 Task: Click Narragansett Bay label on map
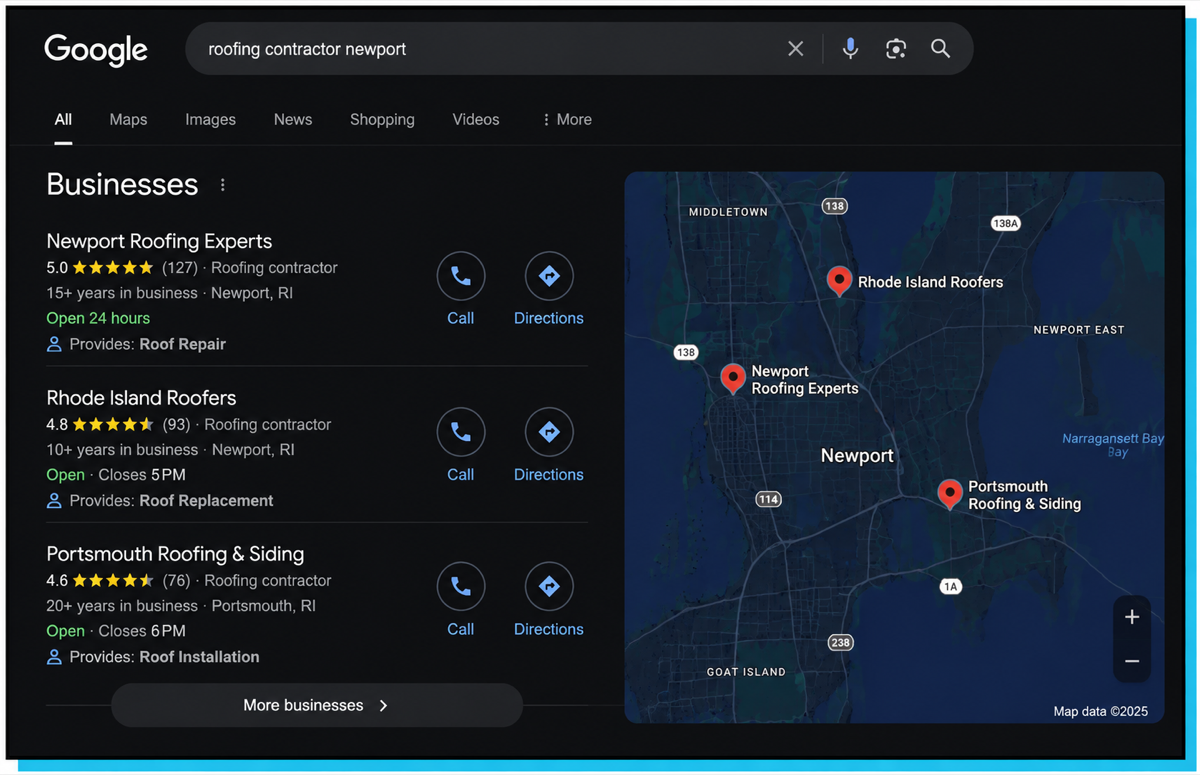point(1113,445)
